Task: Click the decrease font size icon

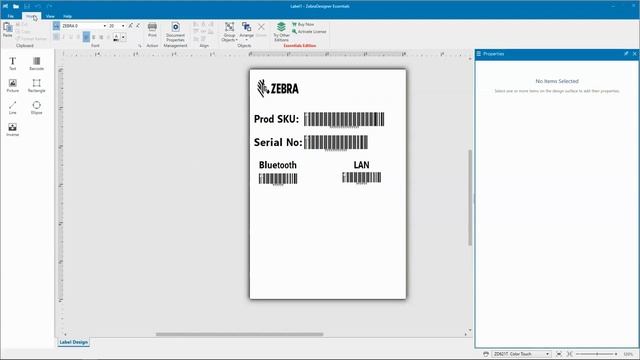Action: 138,26
